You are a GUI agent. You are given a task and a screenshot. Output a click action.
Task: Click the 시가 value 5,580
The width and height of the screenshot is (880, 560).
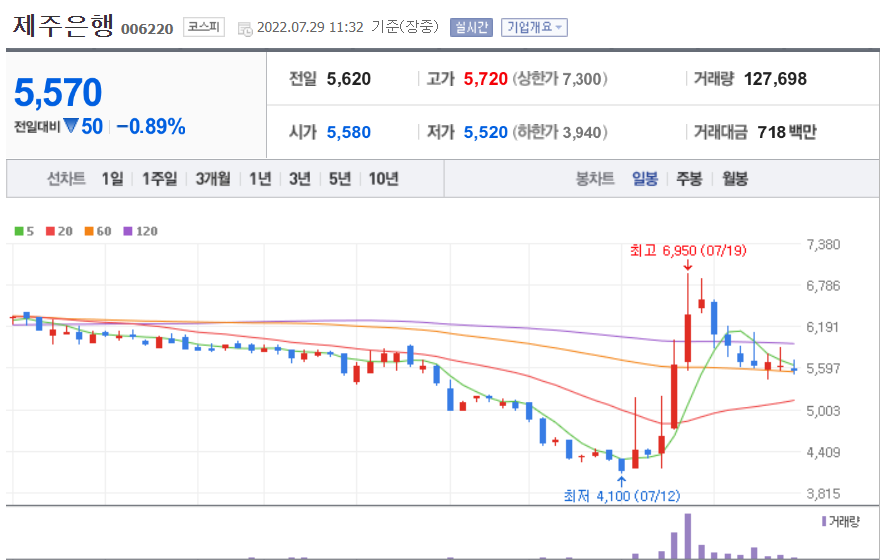(x=349, y=132)
